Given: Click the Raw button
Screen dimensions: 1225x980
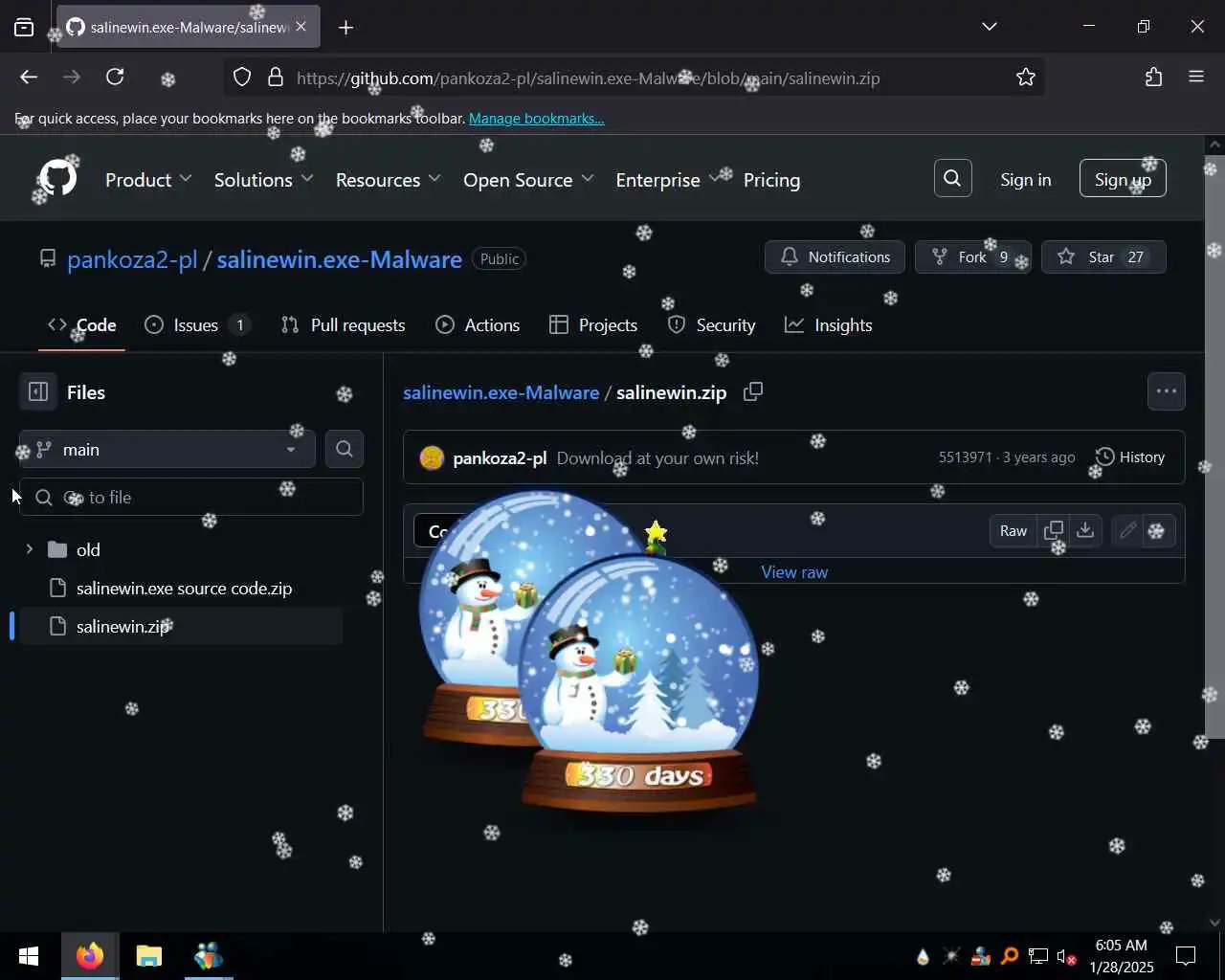Looking at the screenshot, I should (x=1013, y=531).
